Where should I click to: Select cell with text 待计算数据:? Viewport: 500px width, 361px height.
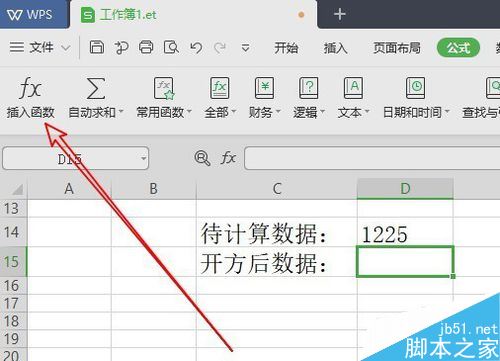click(x=277, y=232)
